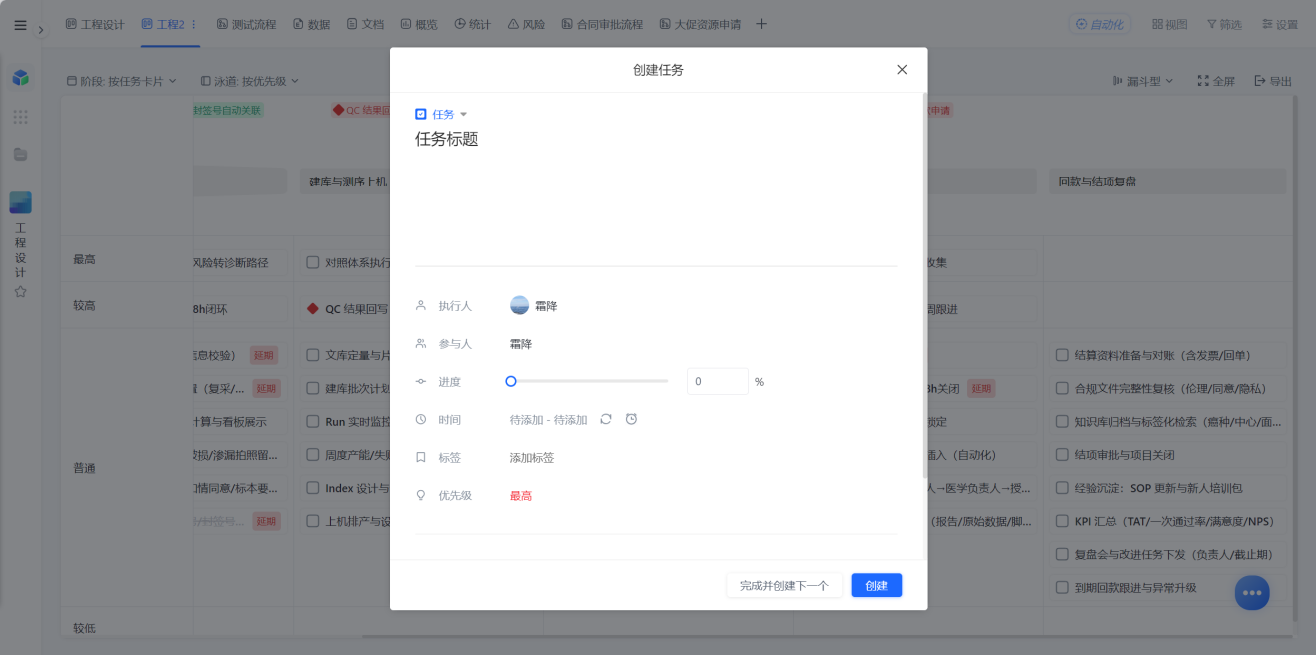Image resolution: width=1316 pixels, height=655 pixels.
Task: Check the 经验沉淀 SOP task checkbox
Action: (1062, 488)
